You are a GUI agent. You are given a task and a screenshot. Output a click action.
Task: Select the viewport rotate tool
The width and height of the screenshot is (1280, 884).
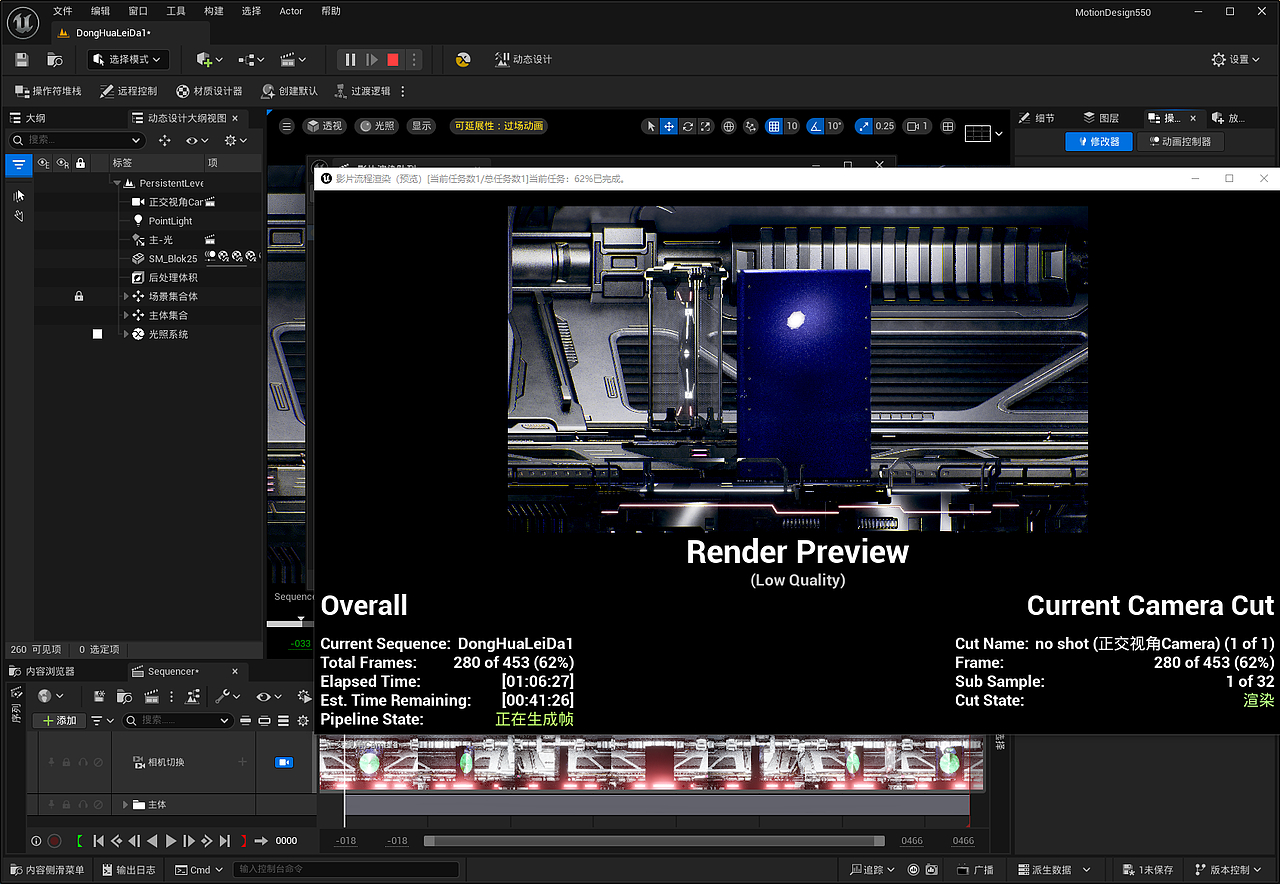pos(688,127)
